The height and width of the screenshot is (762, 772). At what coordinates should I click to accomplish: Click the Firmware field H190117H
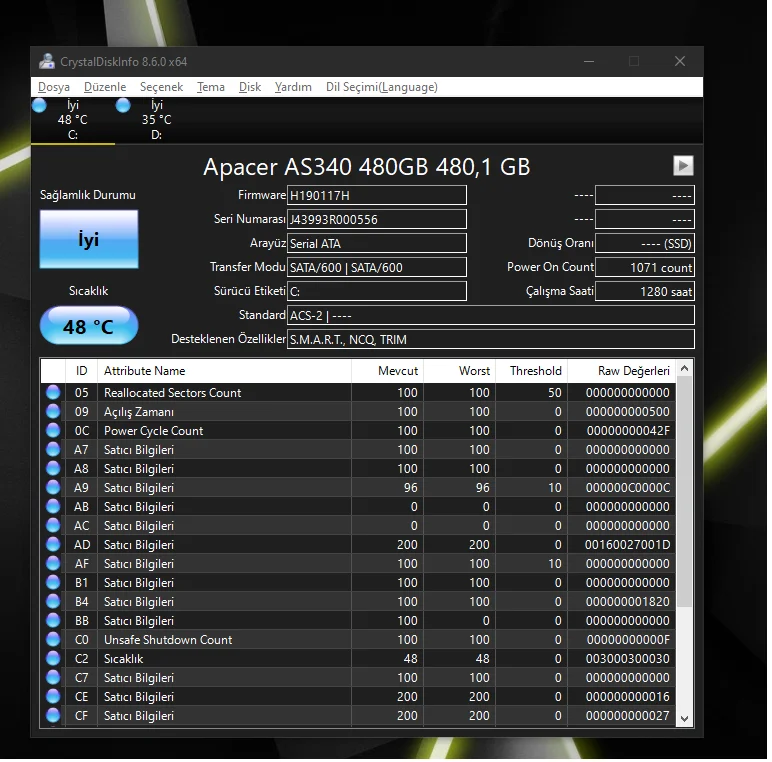tap(377, 195)
